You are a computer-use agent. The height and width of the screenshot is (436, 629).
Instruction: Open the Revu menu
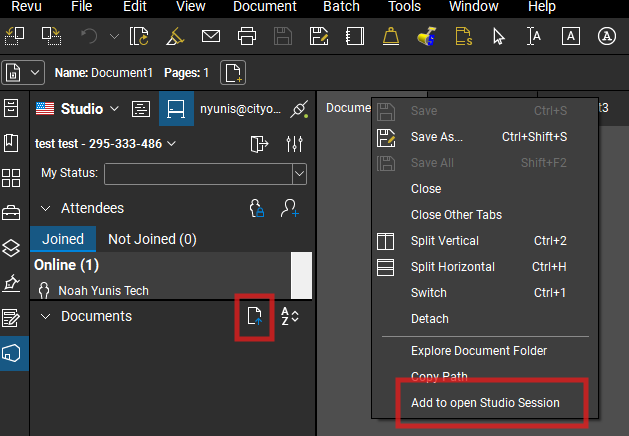click(26, 6)
